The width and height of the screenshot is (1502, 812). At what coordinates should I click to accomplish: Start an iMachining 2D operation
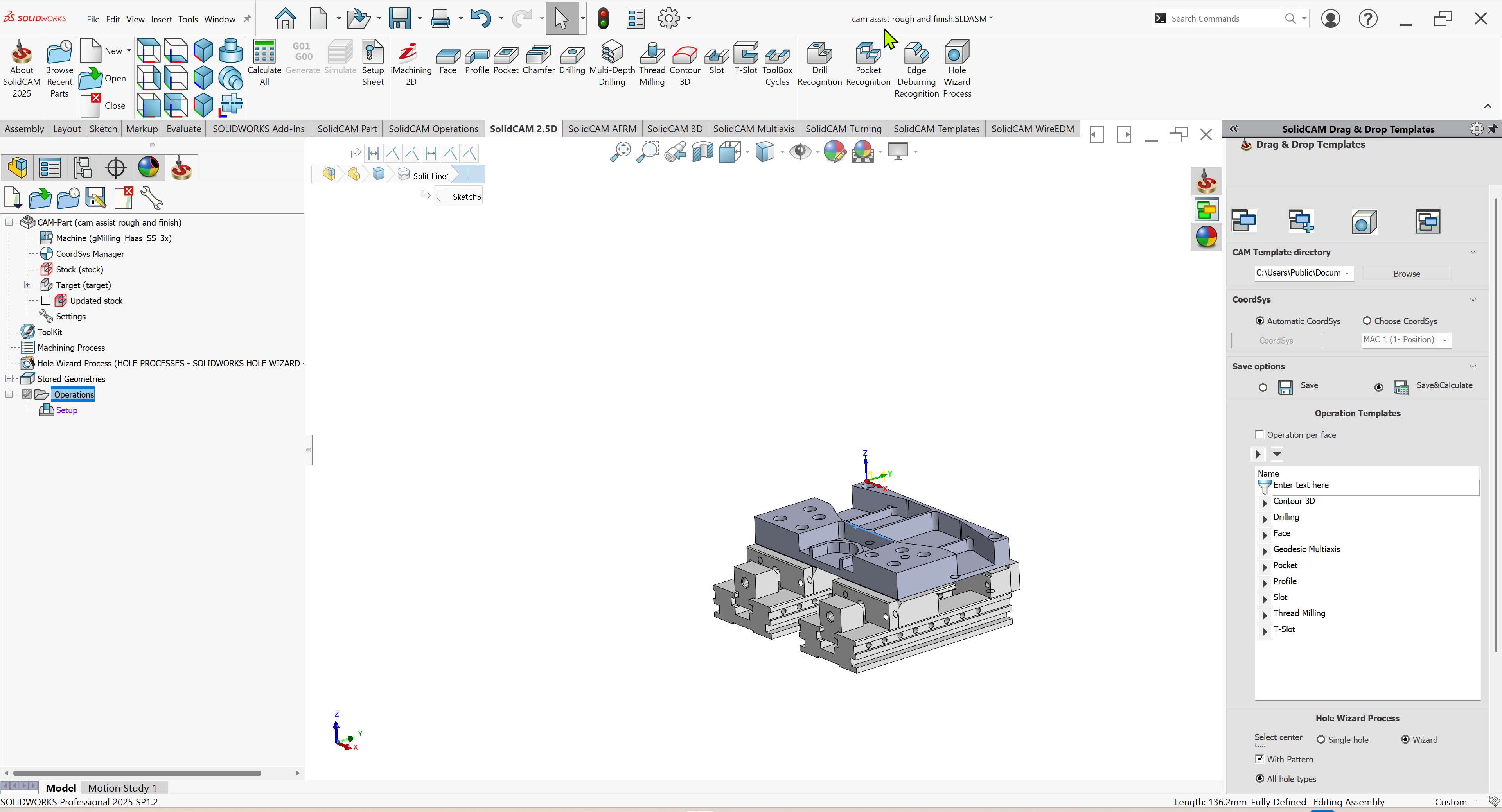(x=410, y=63)
